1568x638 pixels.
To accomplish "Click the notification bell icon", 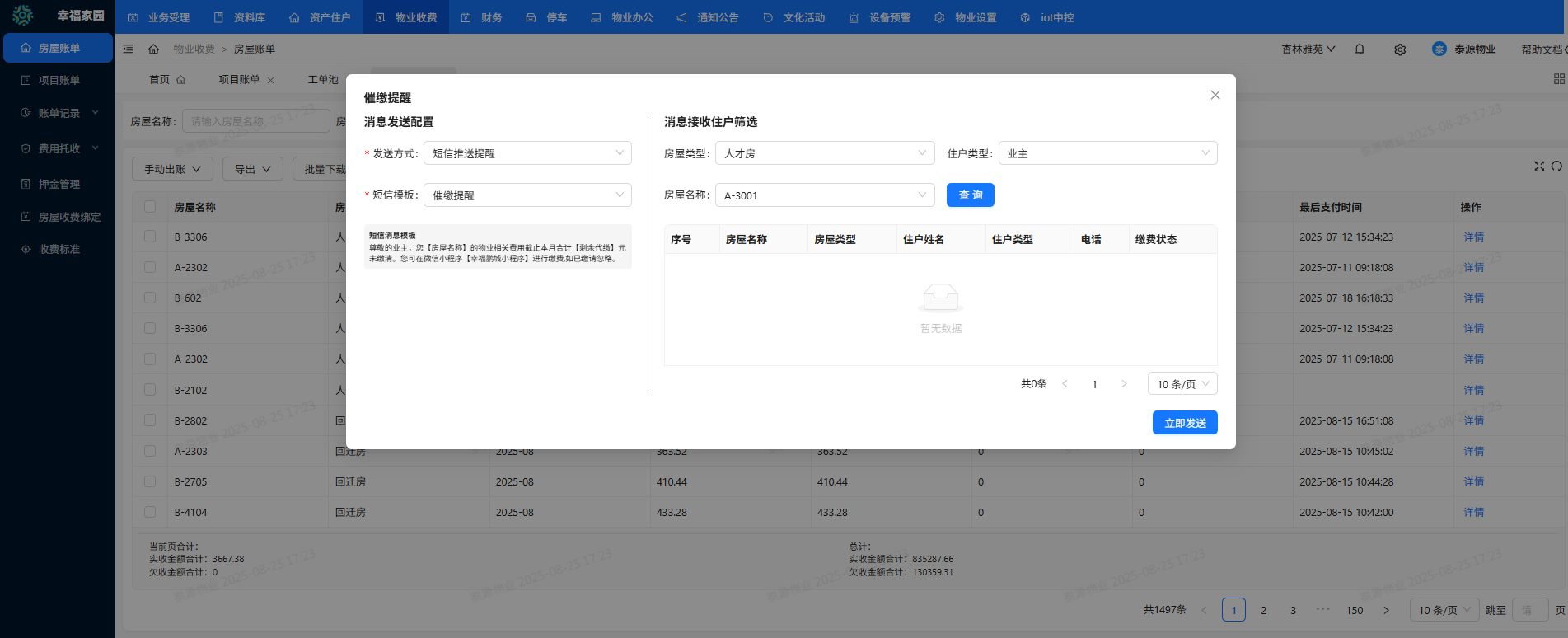I will [x=1360, y=49].
